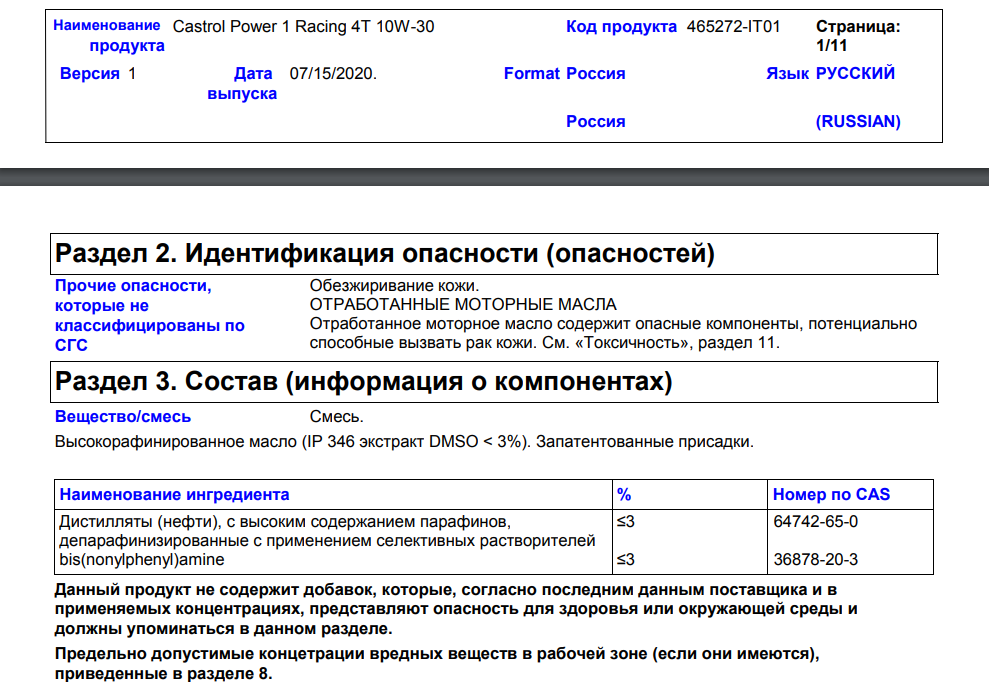989x682 pixels.
Task: Click the language value 'РУССКИЙ'
Action: [x=855, y=73]
